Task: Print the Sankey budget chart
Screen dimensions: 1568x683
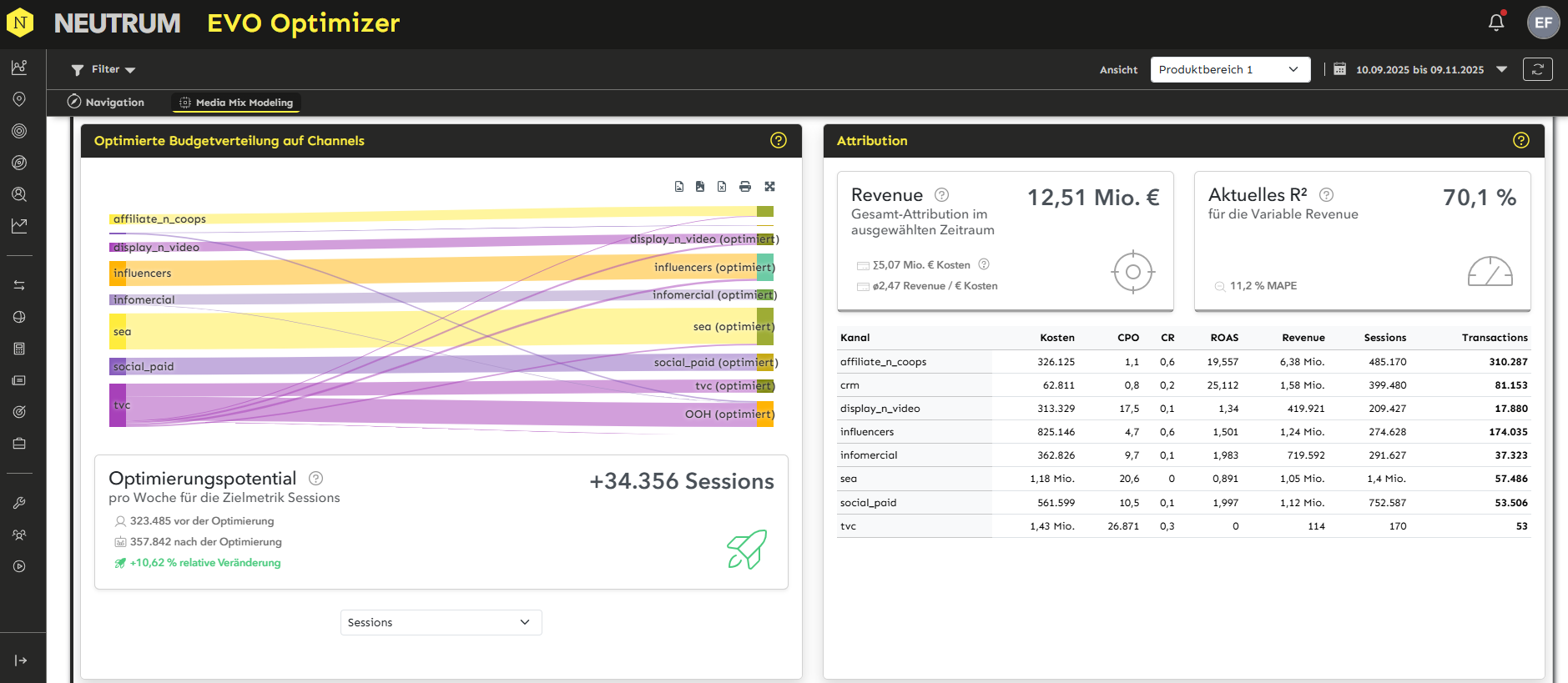Action: click(744, 187)
